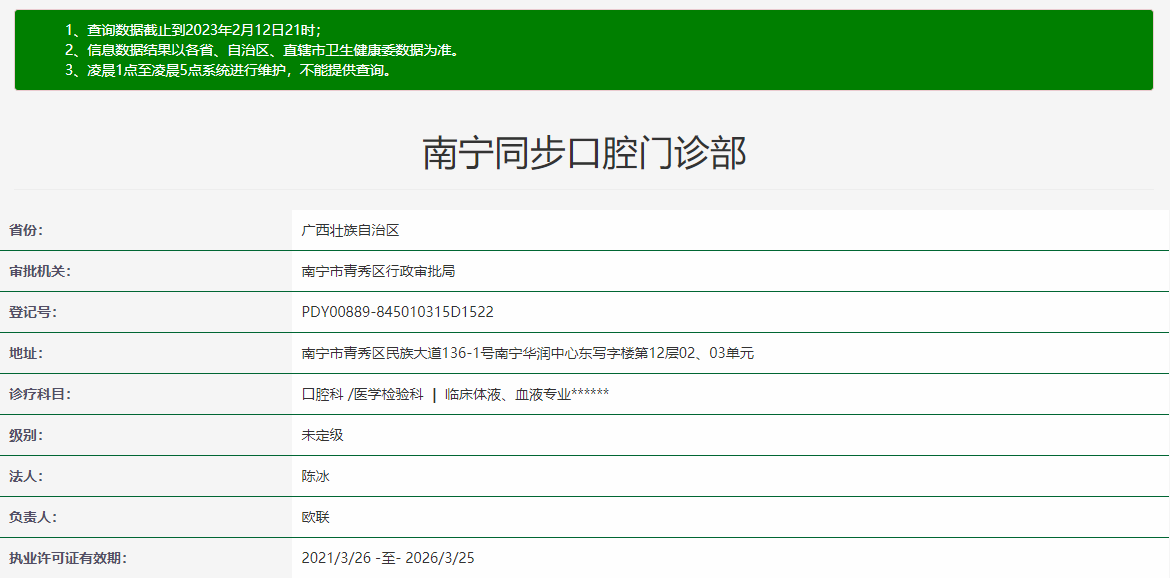Click the 省份 field label
1170x578 pixels.
26,230
